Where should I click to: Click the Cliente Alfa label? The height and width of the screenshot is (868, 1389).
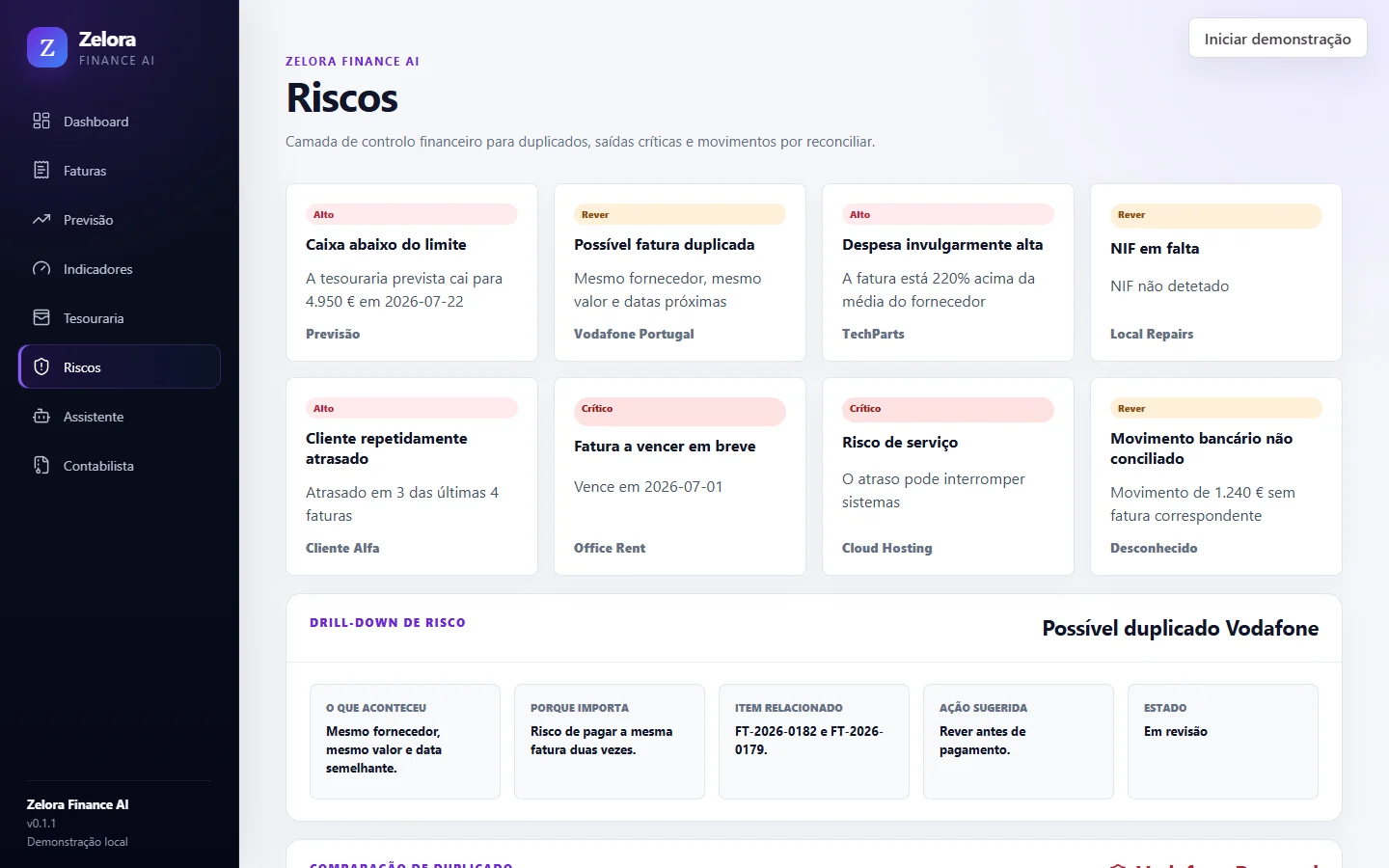pos(342,548)
